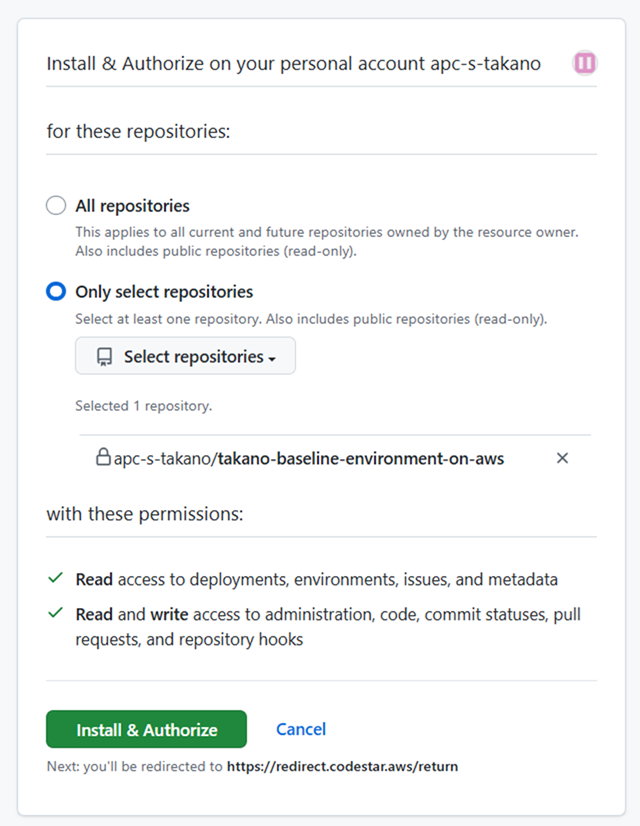Click the green checkmark next to Read access
Screen dimensions: 640x826
[55, 579]
